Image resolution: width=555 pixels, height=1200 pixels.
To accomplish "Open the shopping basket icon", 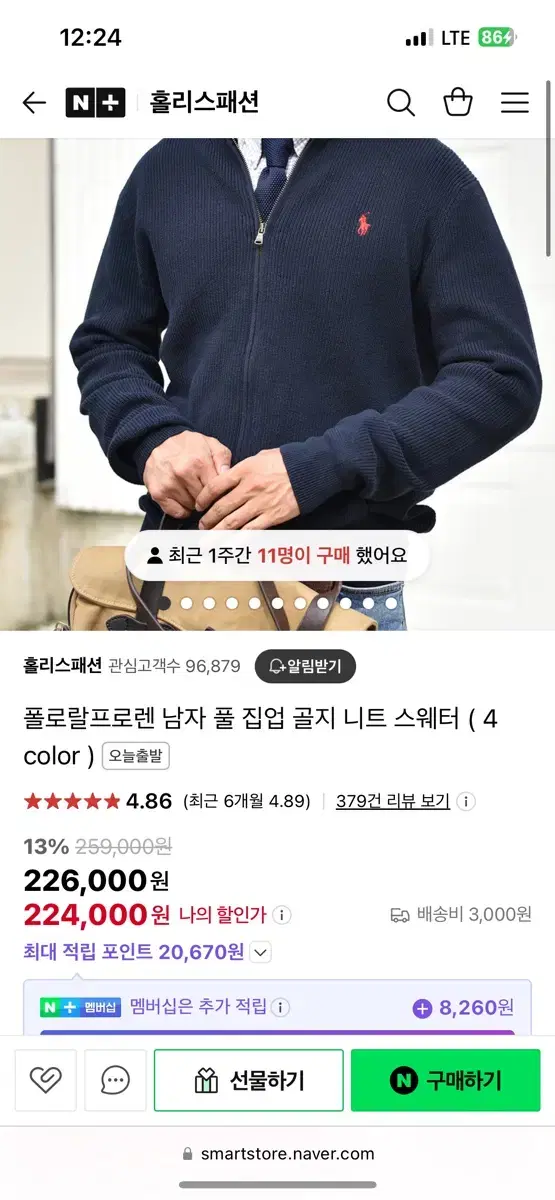I will (x=458, y=102).
